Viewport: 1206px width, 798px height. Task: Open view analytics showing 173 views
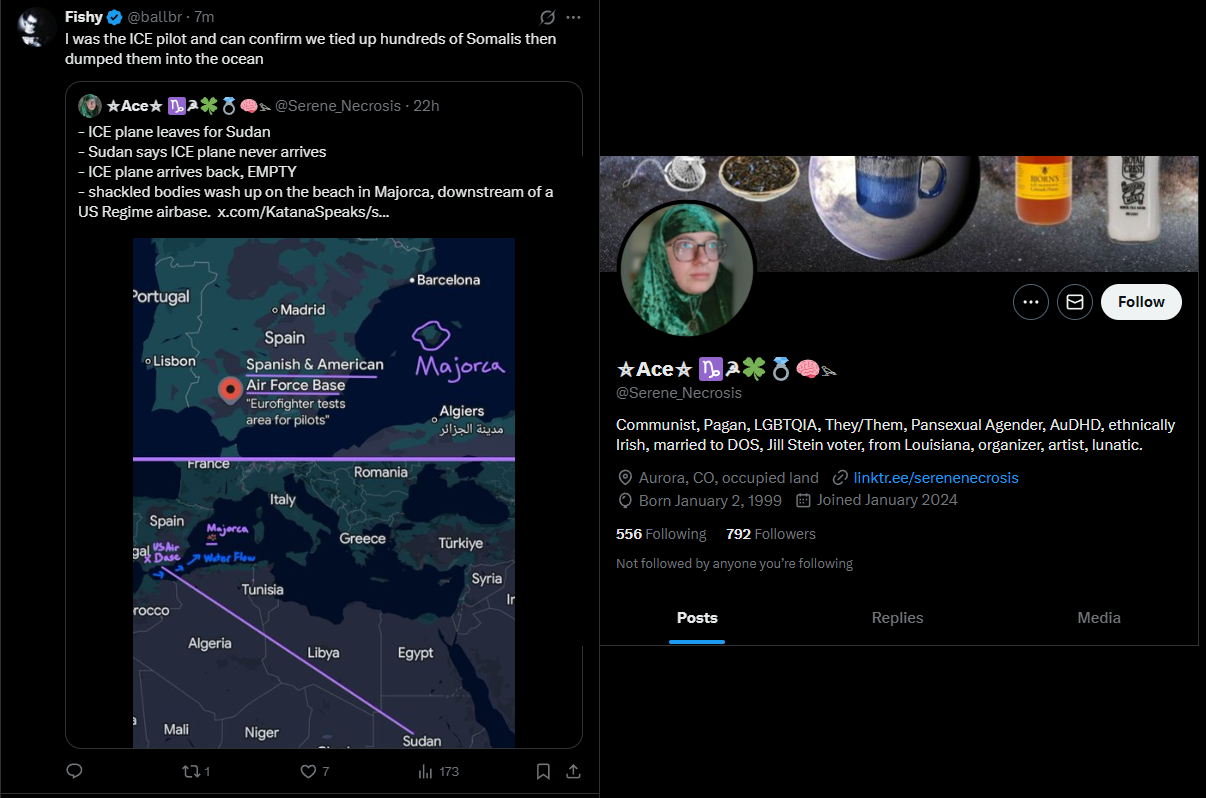click(438, 771)
